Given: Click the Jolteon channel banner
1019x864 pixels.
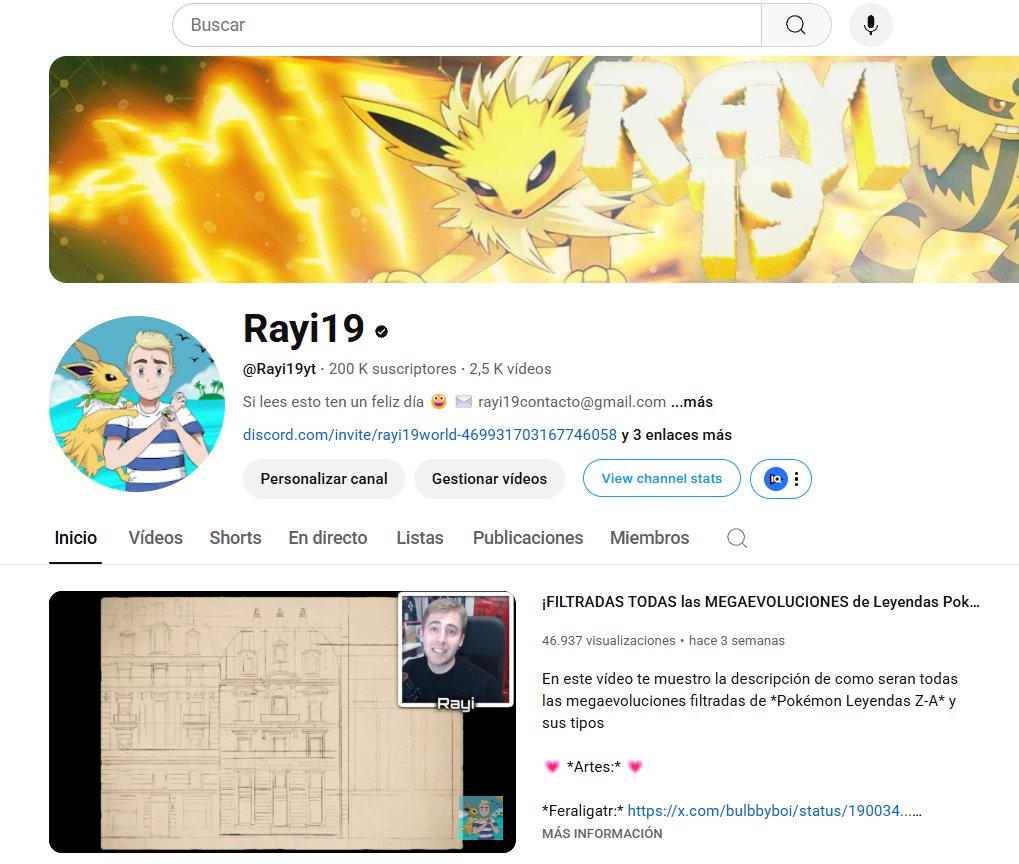Looking at the screenshot, I should (534, 169).
